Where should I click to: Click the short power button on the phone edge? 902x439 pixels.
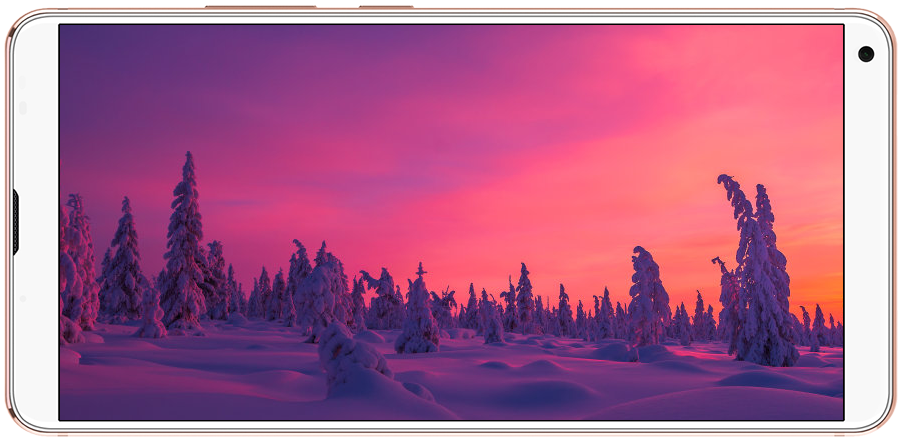[x=386, y=7]
